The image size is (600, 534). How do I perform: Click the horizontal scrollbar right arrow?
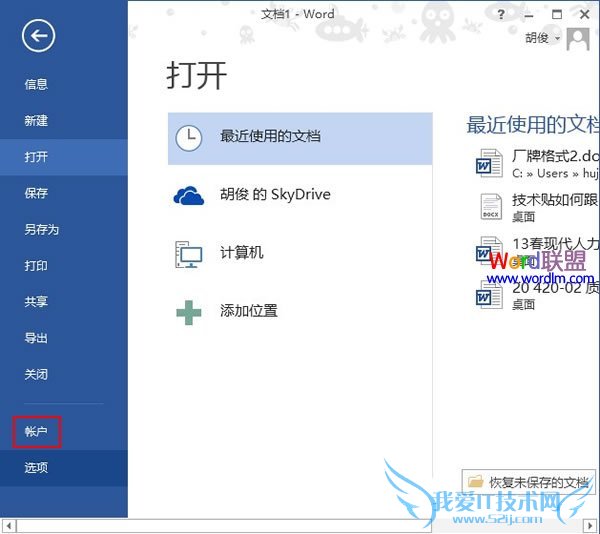point(590,526)
